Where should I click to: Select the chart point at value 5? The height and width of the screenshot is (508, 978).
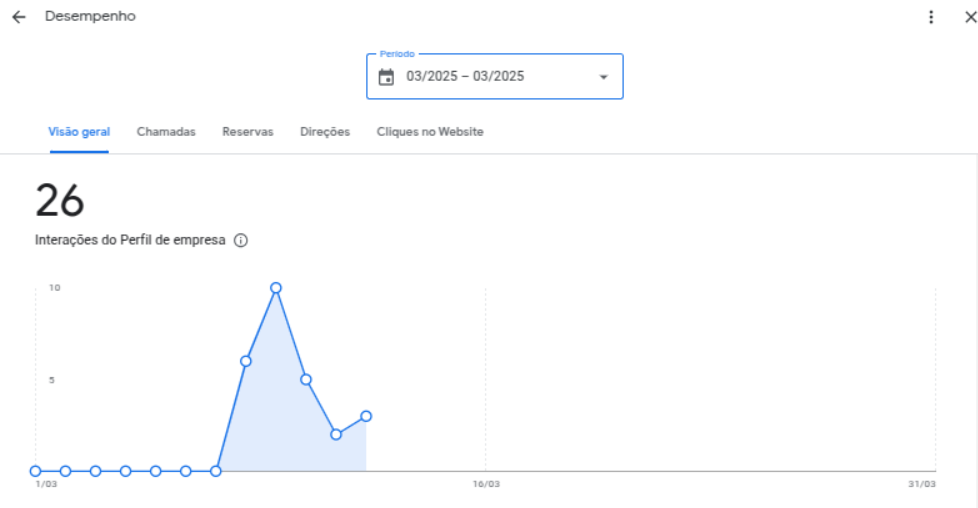tap(306, 379)
